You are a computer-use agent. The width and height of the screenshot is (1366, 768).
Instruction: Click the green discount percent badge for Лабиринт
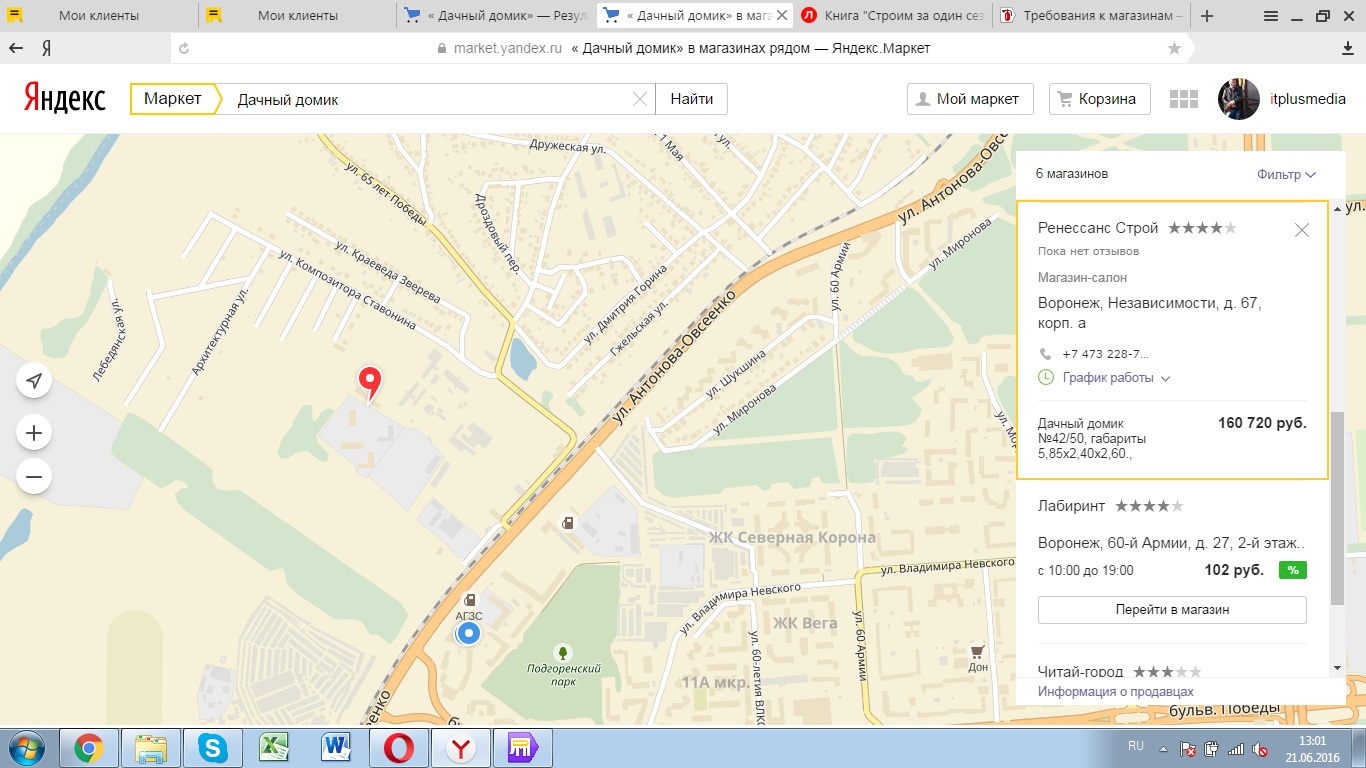(1293, 570)
